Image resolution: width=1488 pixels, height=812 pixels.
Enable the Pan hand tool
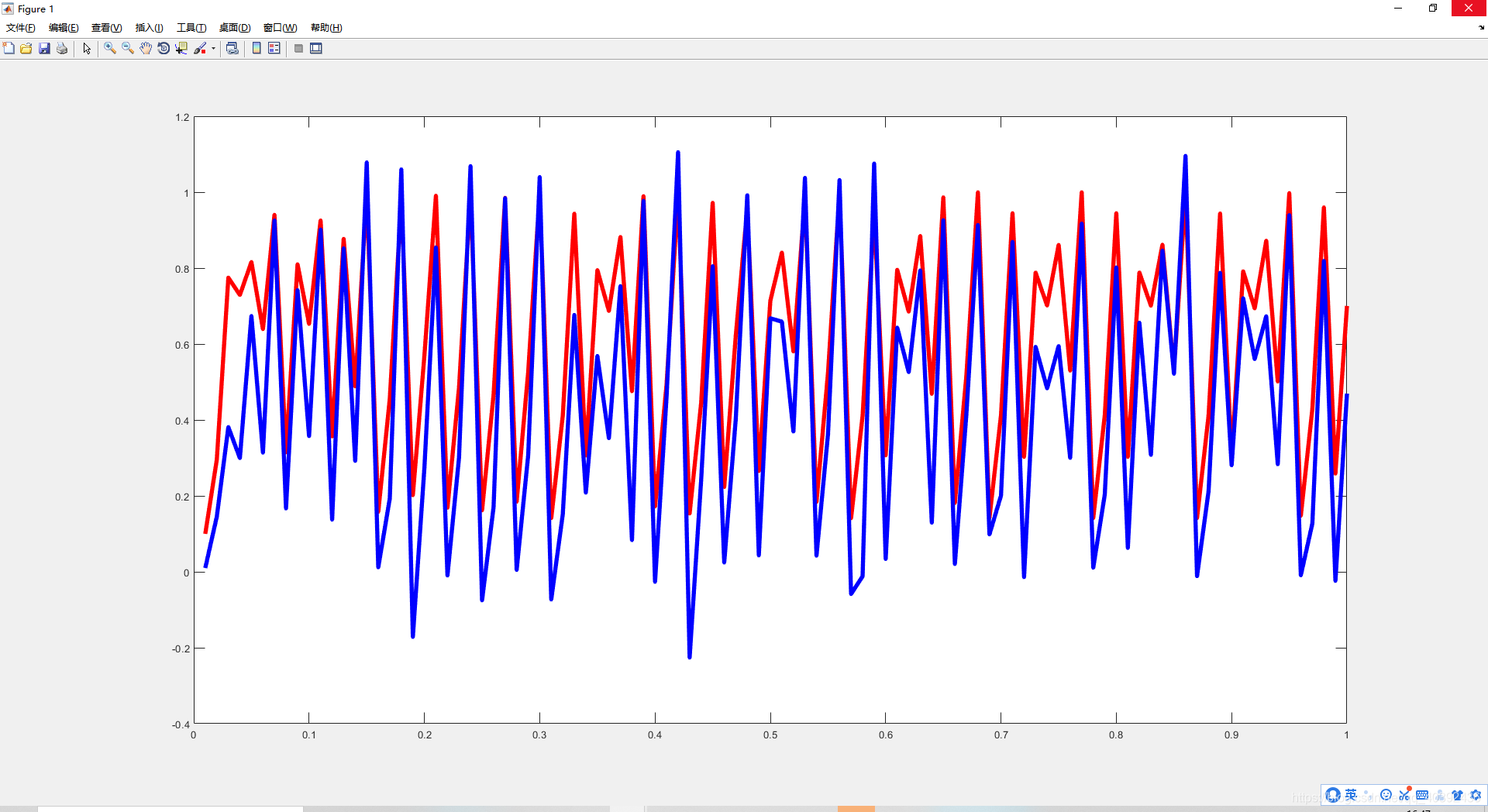(x=146, y=48)
